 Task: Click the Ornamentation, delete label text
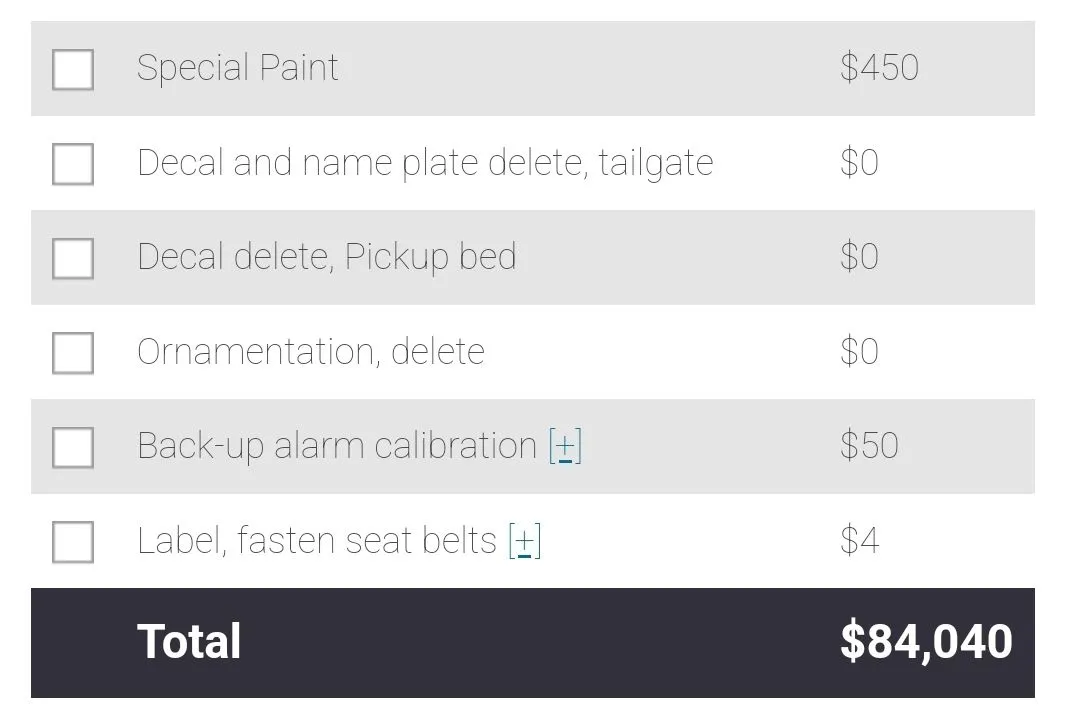tap(311, 352)
